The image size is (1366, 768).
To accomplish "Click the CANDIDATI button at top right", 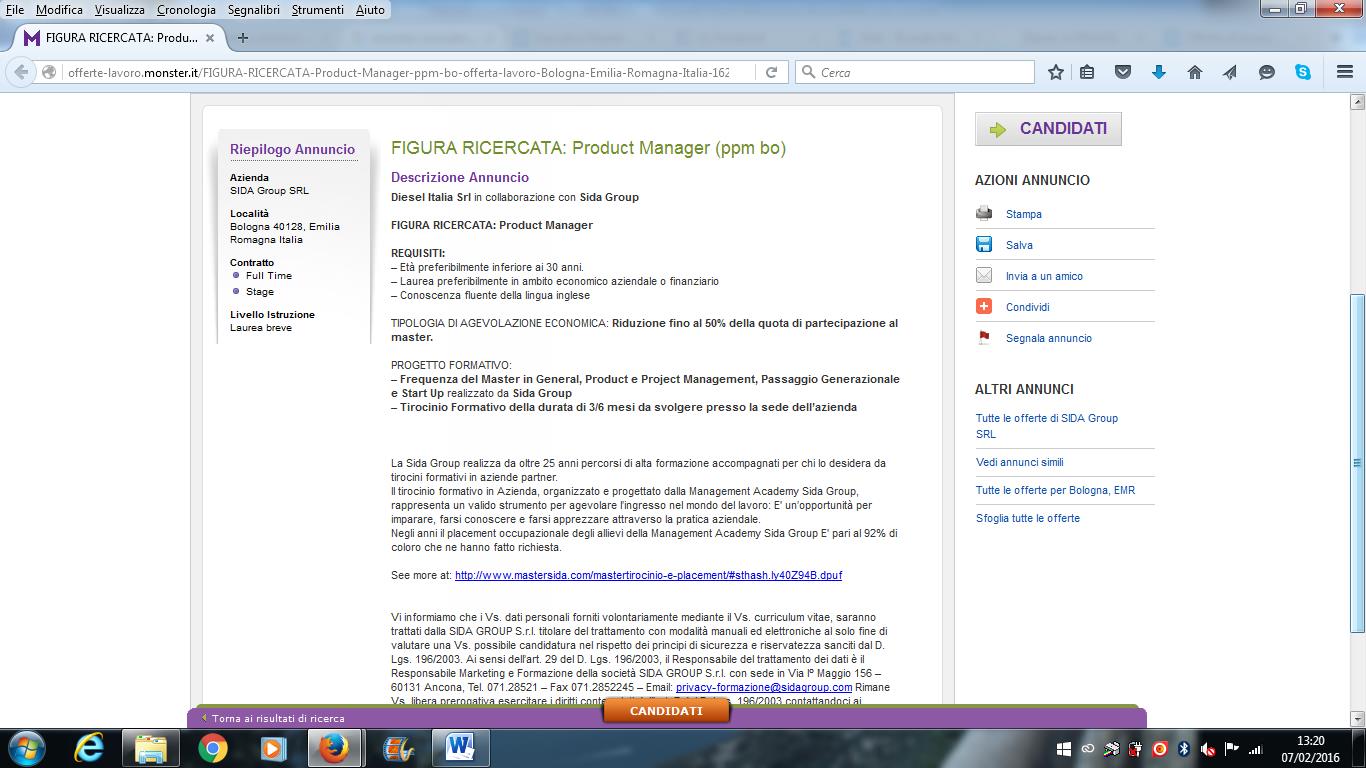I will pyautogui.click(x=1048, y=129).
